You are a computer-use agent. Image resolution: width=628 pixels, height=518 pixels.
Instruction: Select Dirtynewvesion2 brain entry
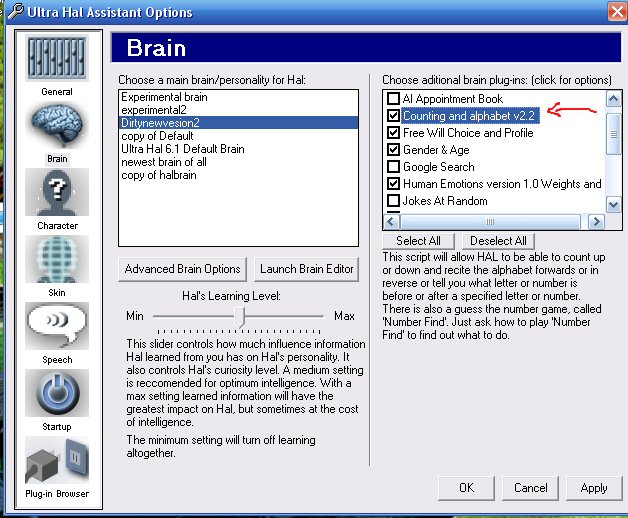click(238, 123)
